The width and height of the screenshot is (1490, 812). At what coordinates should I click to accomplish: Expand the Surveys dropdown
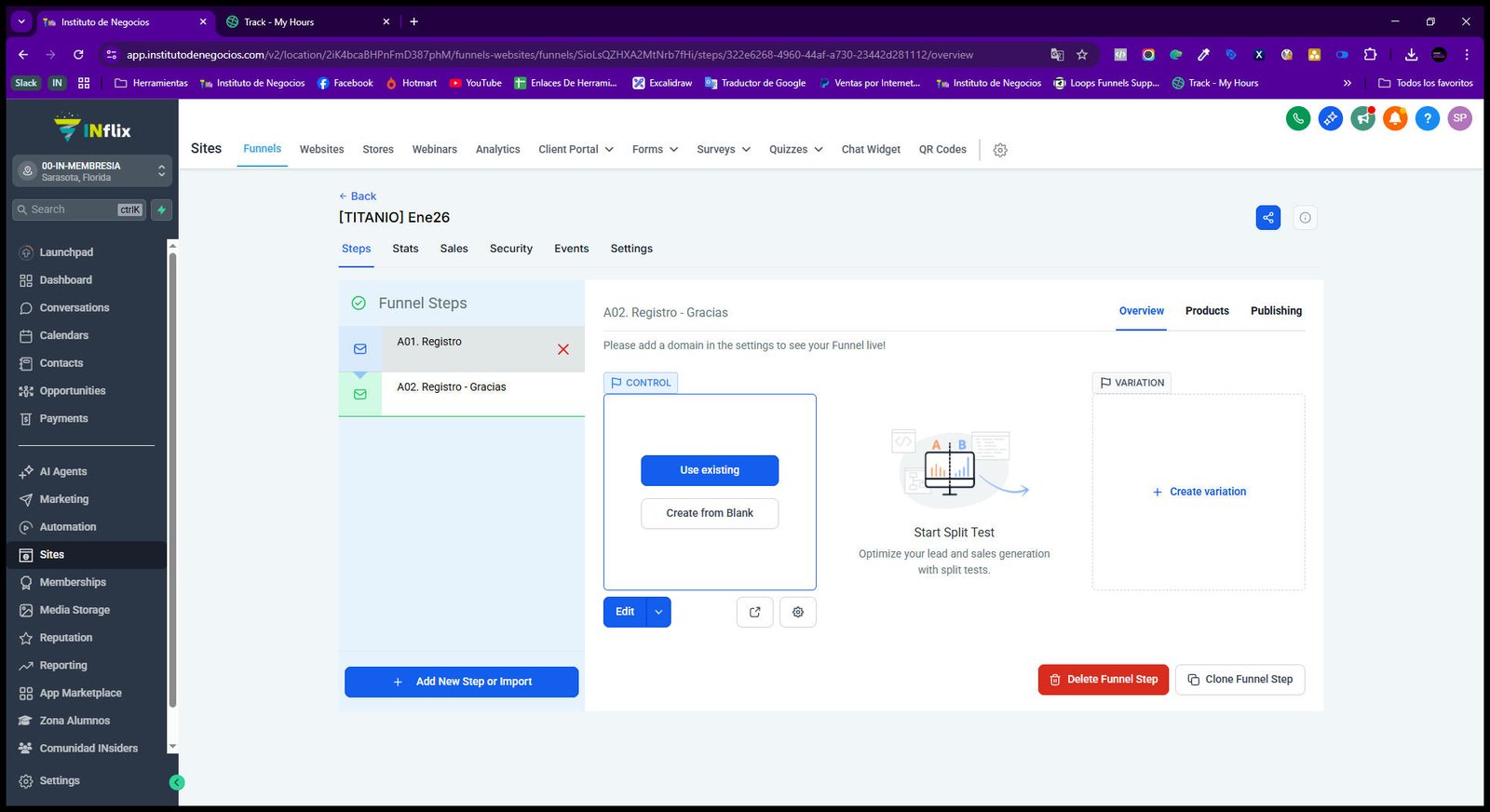(724, 149)
